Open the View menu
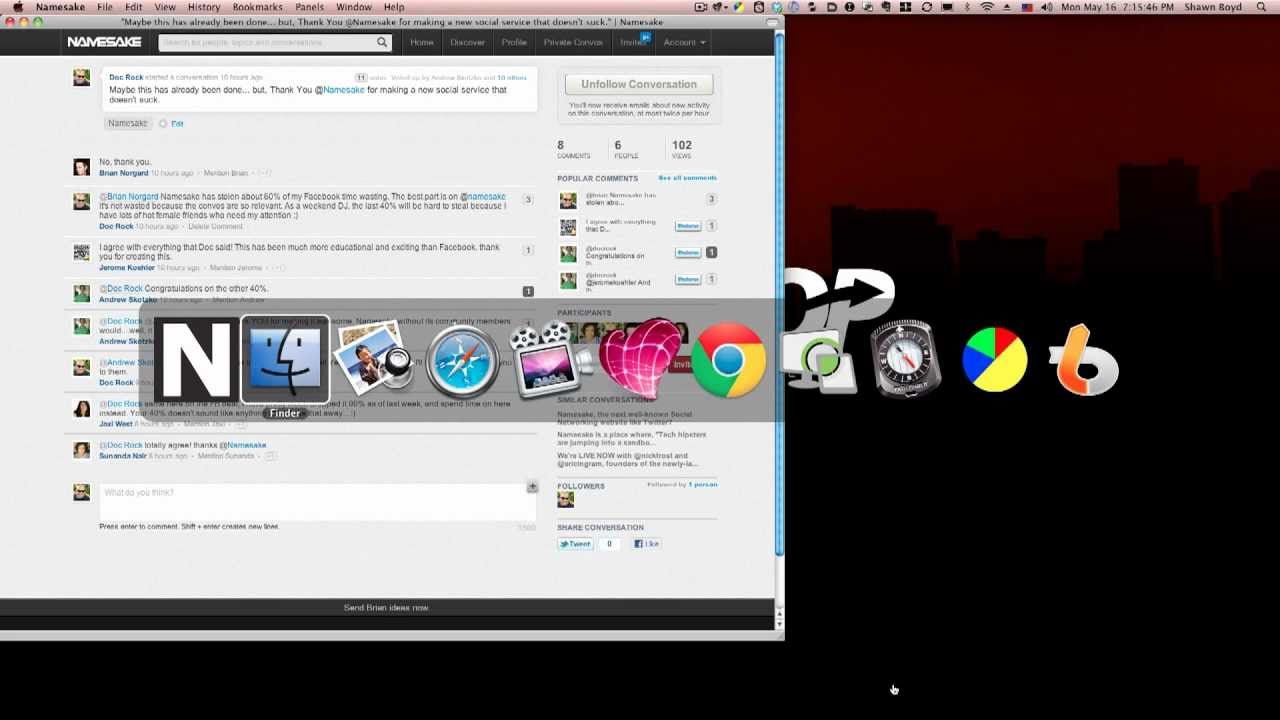Viewport: 1280px width, 720px height. pyautogui.click(x=165, y=7)
